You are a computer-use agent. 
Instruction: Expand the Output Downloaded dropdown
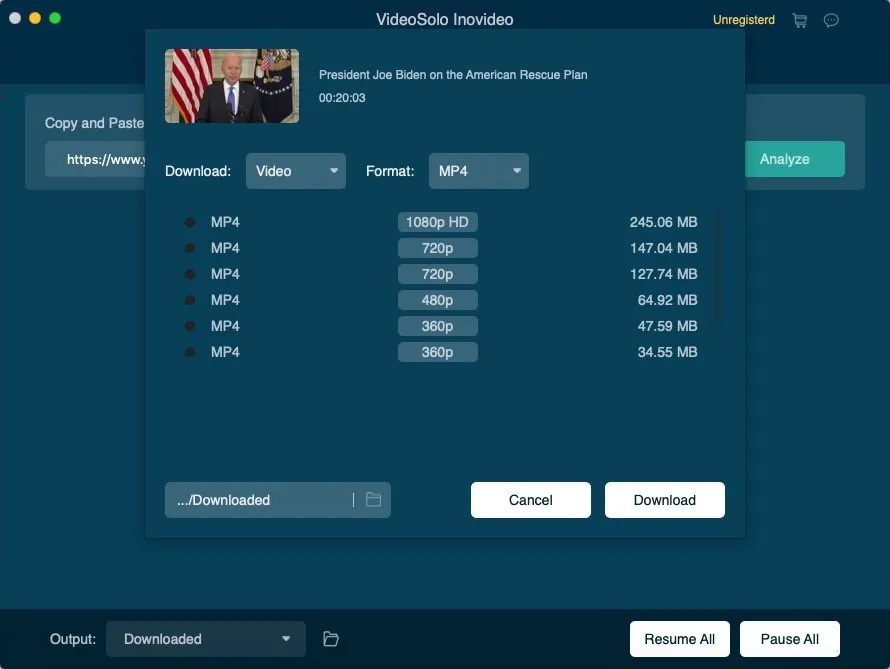(205, 638)
